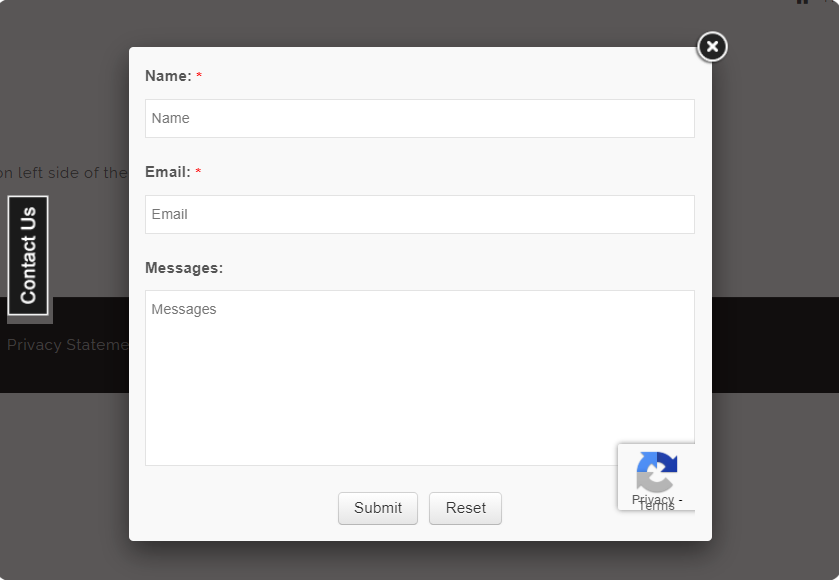The height and width of the screenshot is (580, 839).
Task: Click the Name field label
Action: pyautogui.click(x=167, y=76)
